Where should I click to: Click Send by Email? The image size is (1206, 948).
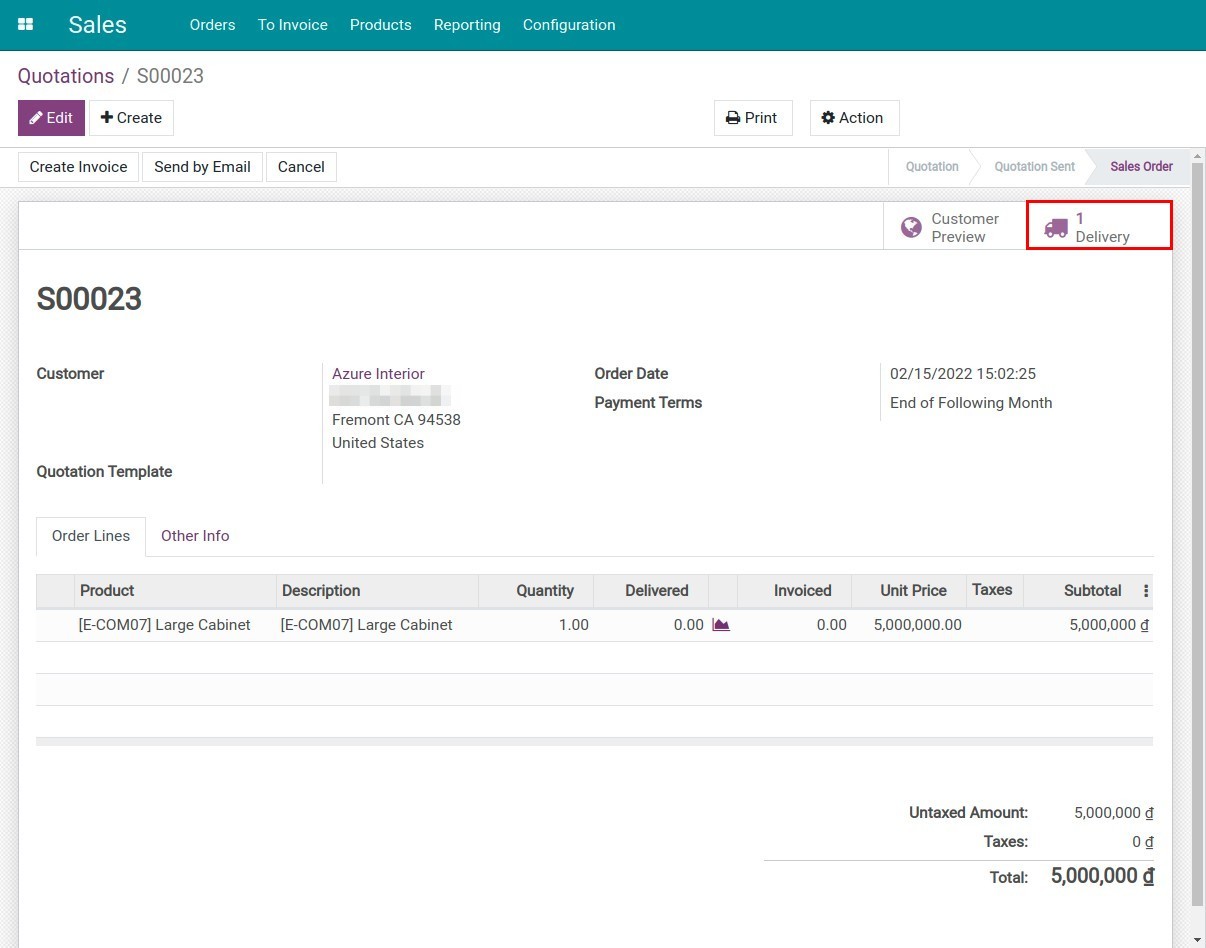pyautogui.click(x=202, y=167)
